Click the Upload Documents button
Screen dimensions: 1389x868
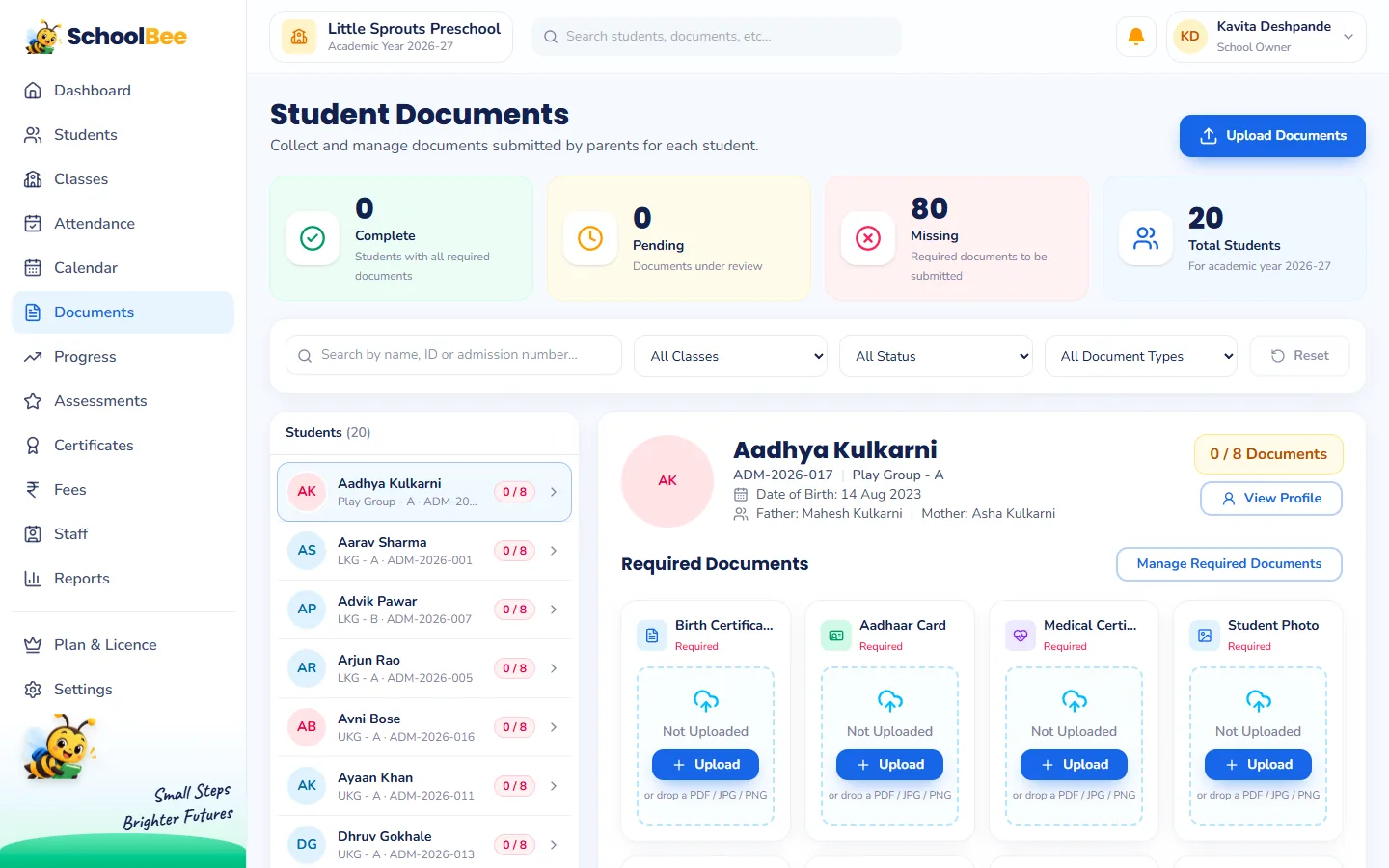pos(1272,136)
